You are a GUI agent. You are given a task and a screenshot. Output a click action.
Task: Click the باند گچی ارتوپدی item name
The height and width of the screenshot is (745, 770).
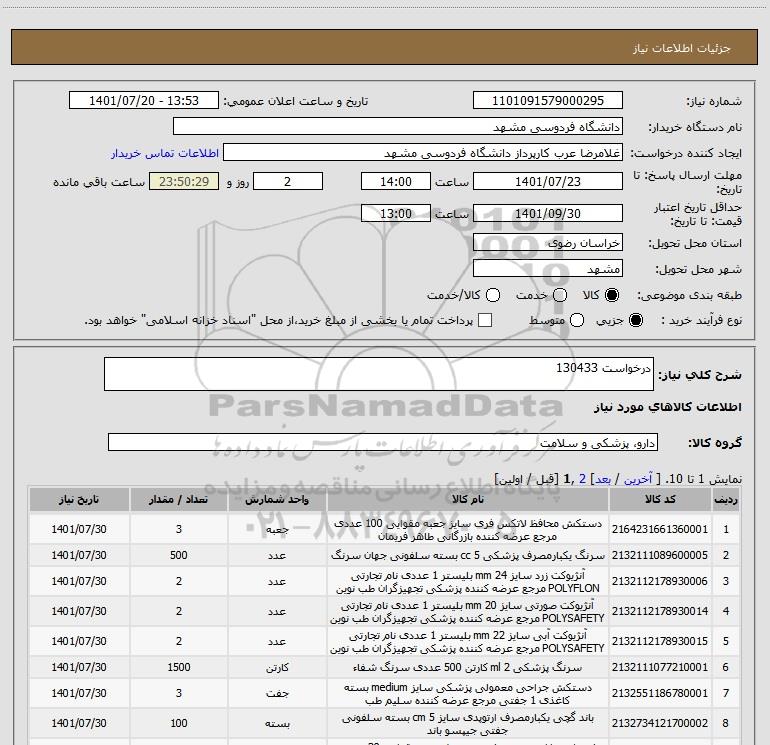pos(468,723)
